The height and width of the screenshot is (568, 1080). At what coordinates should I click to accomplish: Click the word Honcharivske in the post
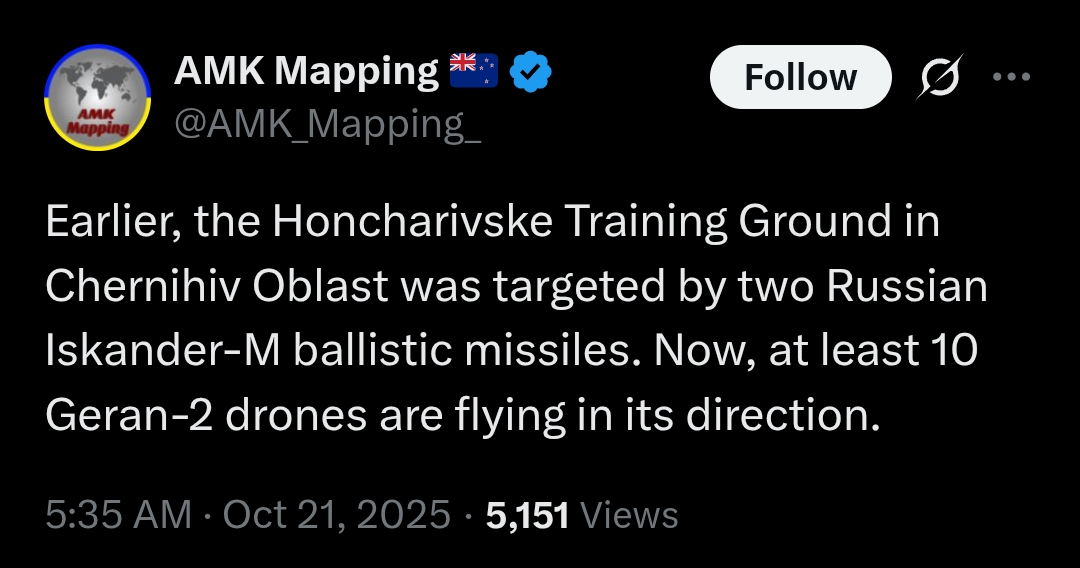[413, 221]
